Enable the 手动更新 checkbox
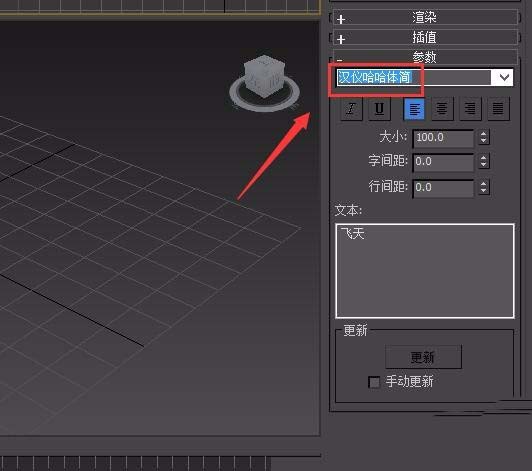 point(374,382)
